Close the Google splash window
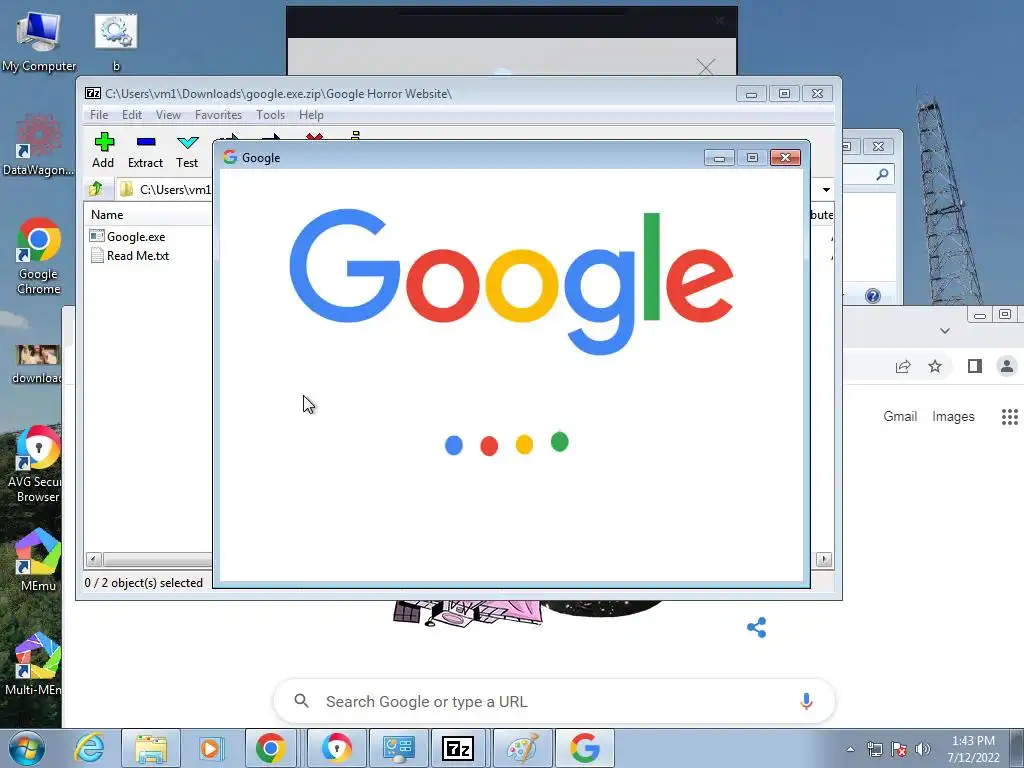The image size is (1024, 768). pyautogui.click(x=785, y=157)
